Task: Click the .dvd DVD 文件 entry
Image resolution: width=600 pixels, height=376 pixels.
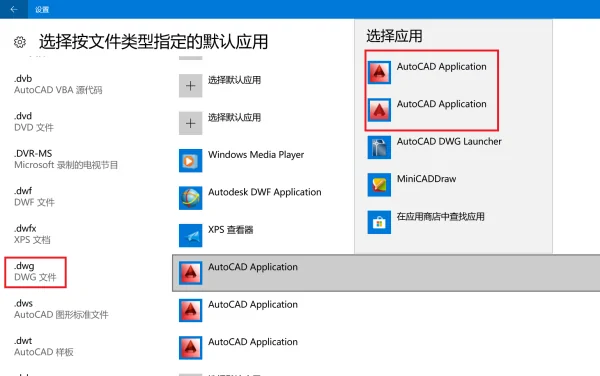Action: (x=34, y=122)
